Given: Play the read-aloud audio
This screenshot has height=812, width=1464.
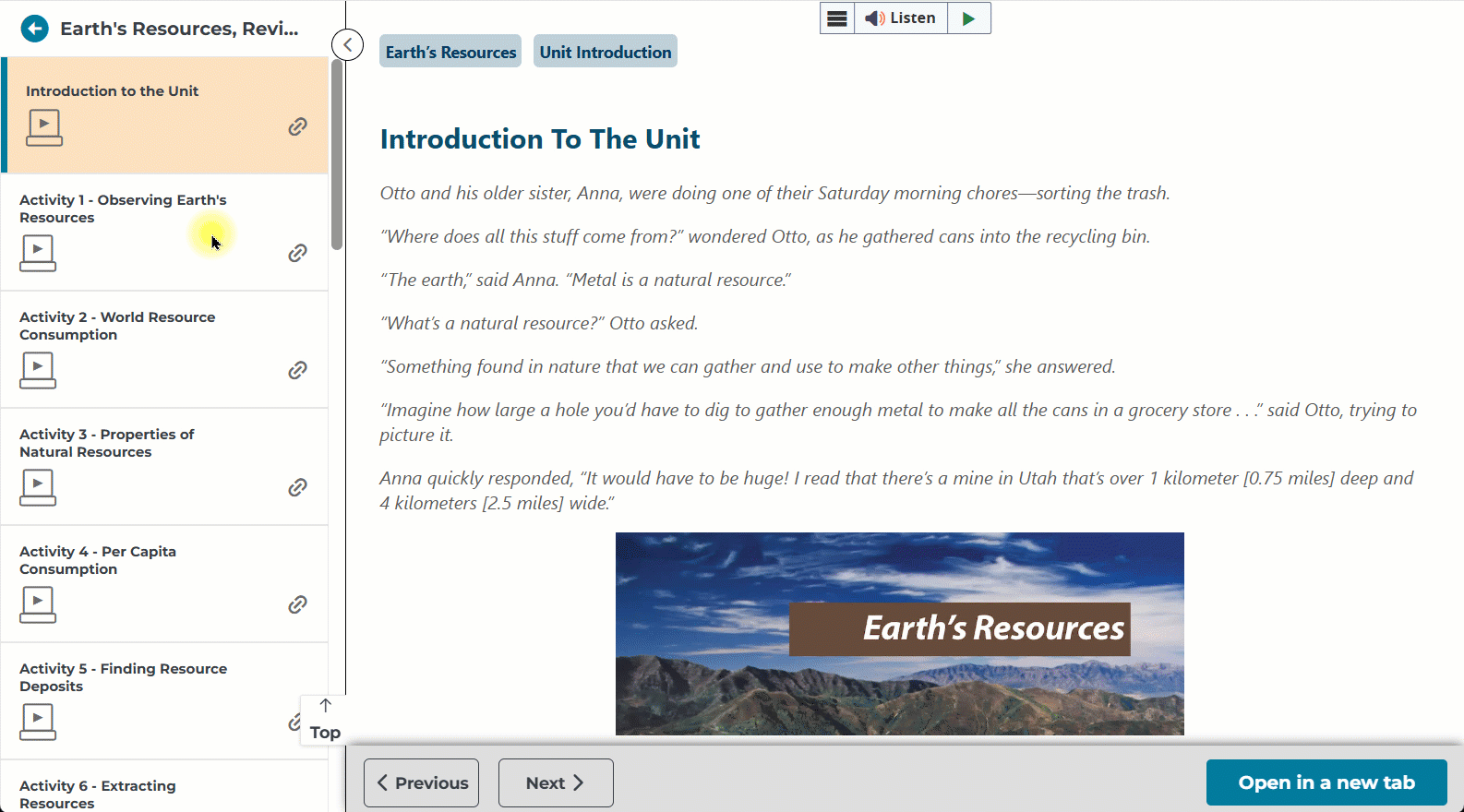Looking at the screenshot, I should click(x=968, y=18).
